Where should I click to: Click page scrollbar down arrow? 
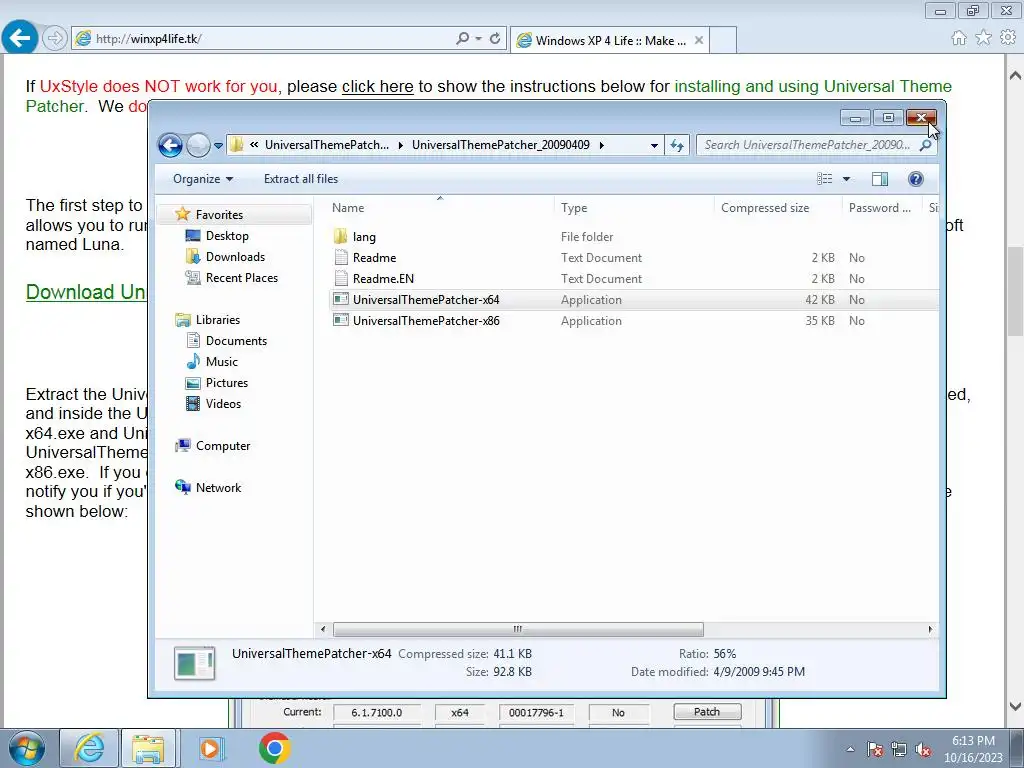point(1014,706)
